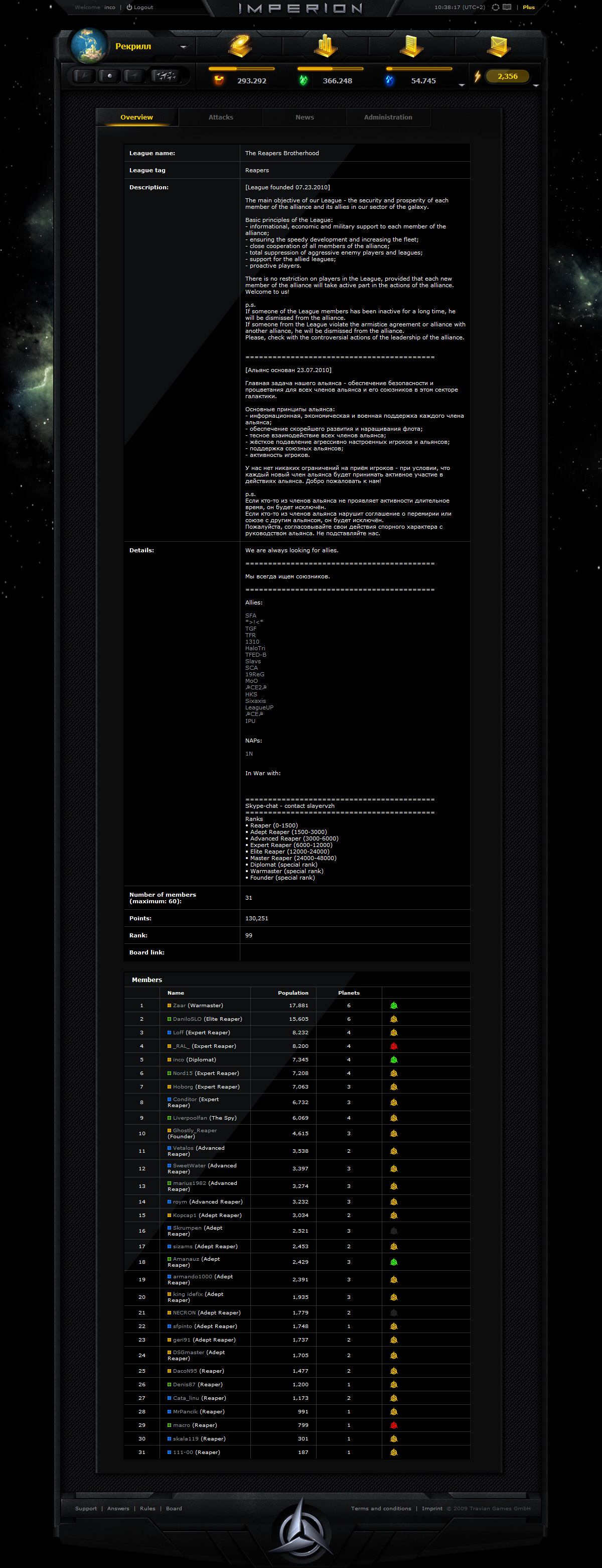Open member DaniloSLO's profile link
The image size is (602, 1568).
(187, 1019)
